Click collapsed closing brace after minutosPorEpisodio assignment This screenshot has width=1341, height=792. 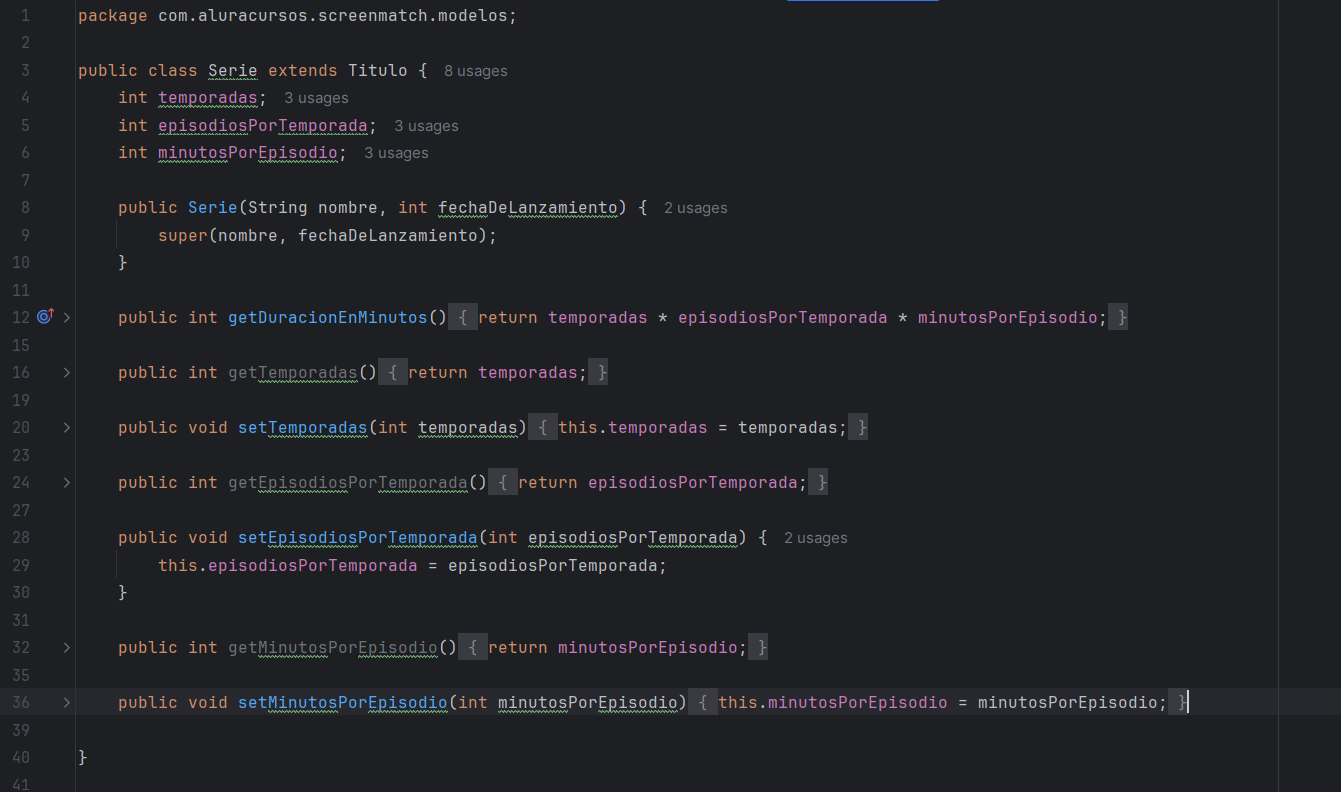[1181, 702]
